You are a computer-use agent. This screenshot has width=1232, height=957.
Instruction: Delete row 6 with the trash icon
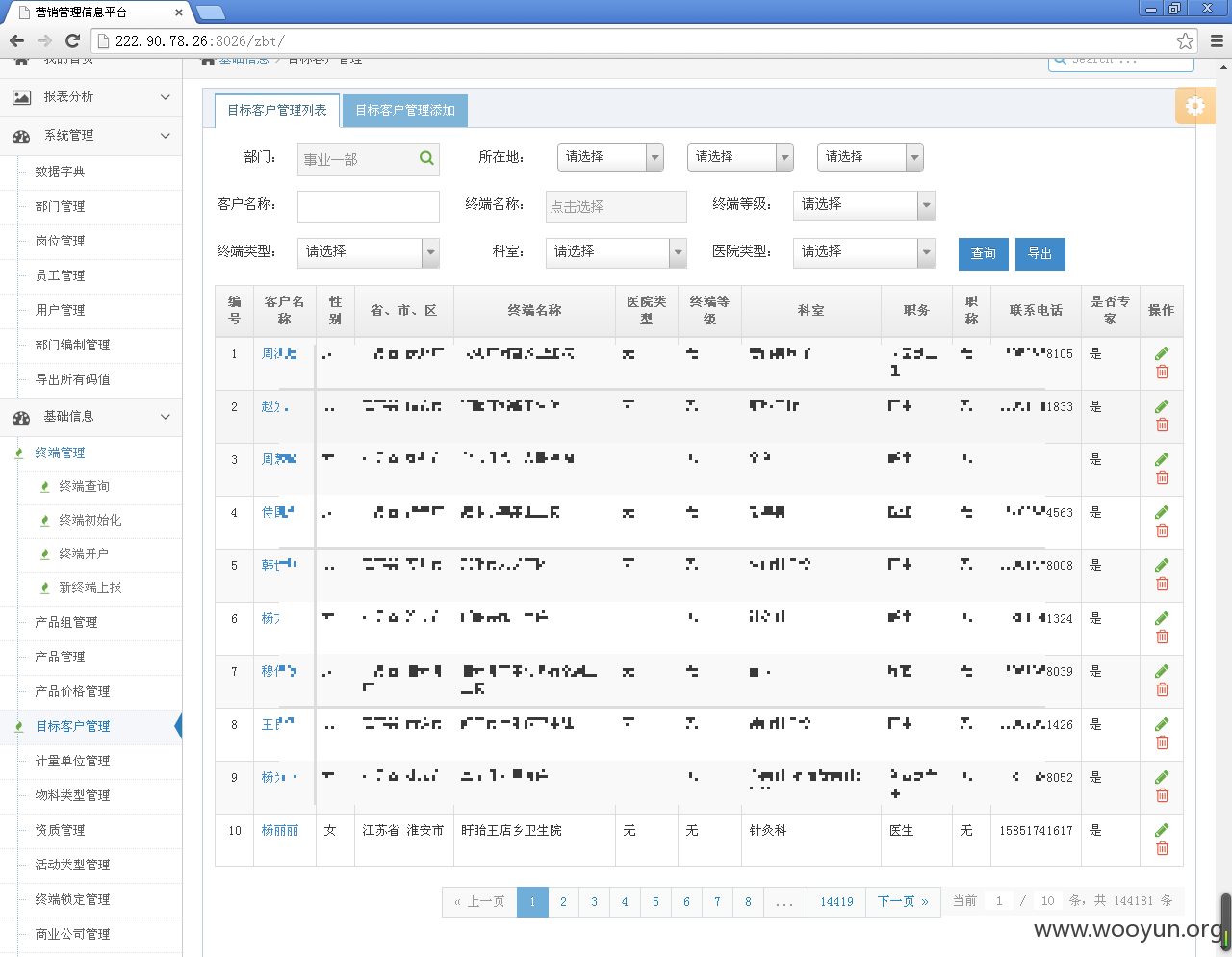(1162, 636)
